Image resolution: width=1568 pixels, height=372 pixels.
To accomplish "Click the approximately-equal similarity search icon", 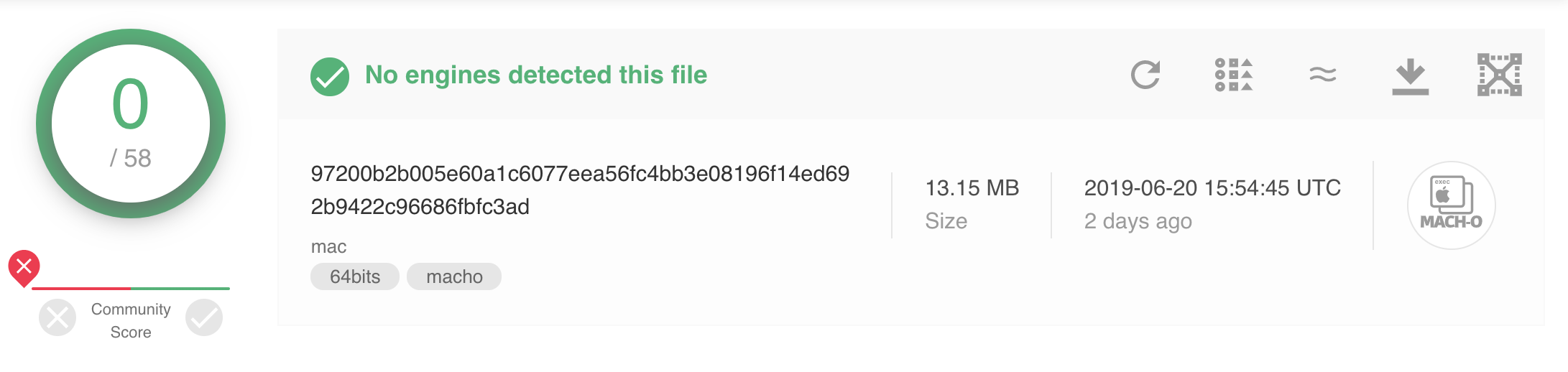I will (1322, 75).
